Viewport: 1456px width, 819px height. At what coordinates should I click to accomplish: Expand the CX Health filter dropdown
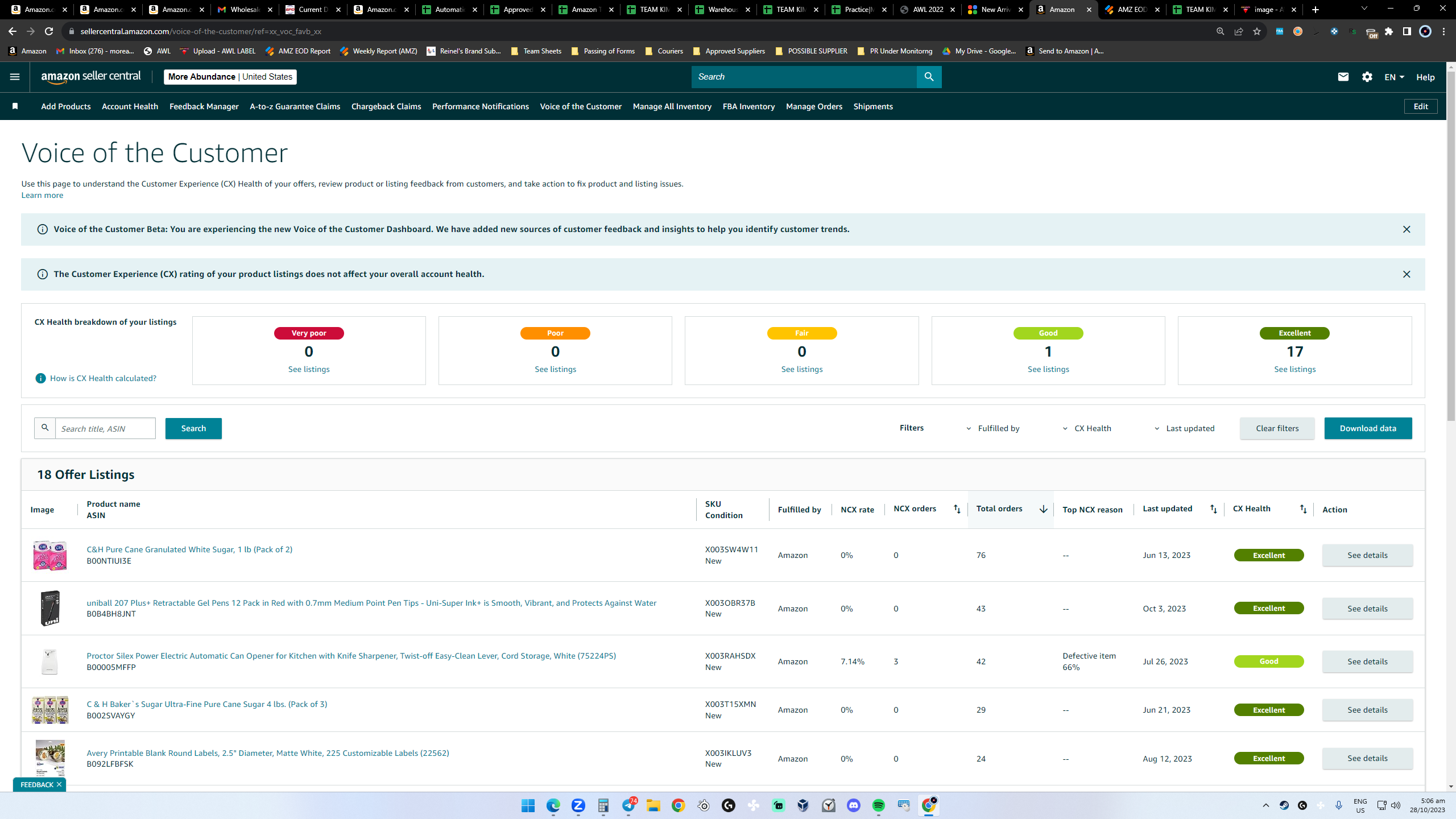[1087, 428]
